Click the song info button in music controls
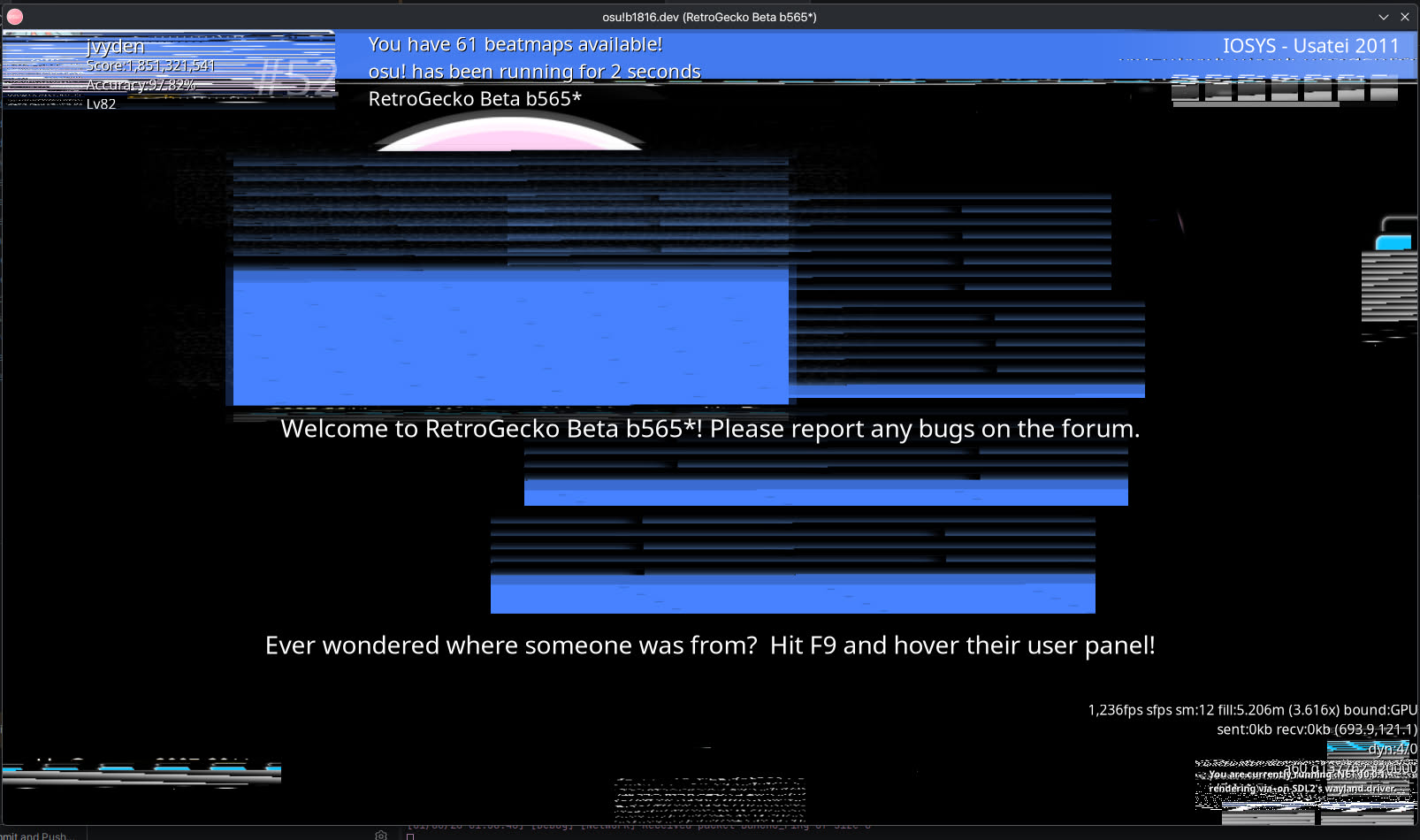 tap(1350, 88)
